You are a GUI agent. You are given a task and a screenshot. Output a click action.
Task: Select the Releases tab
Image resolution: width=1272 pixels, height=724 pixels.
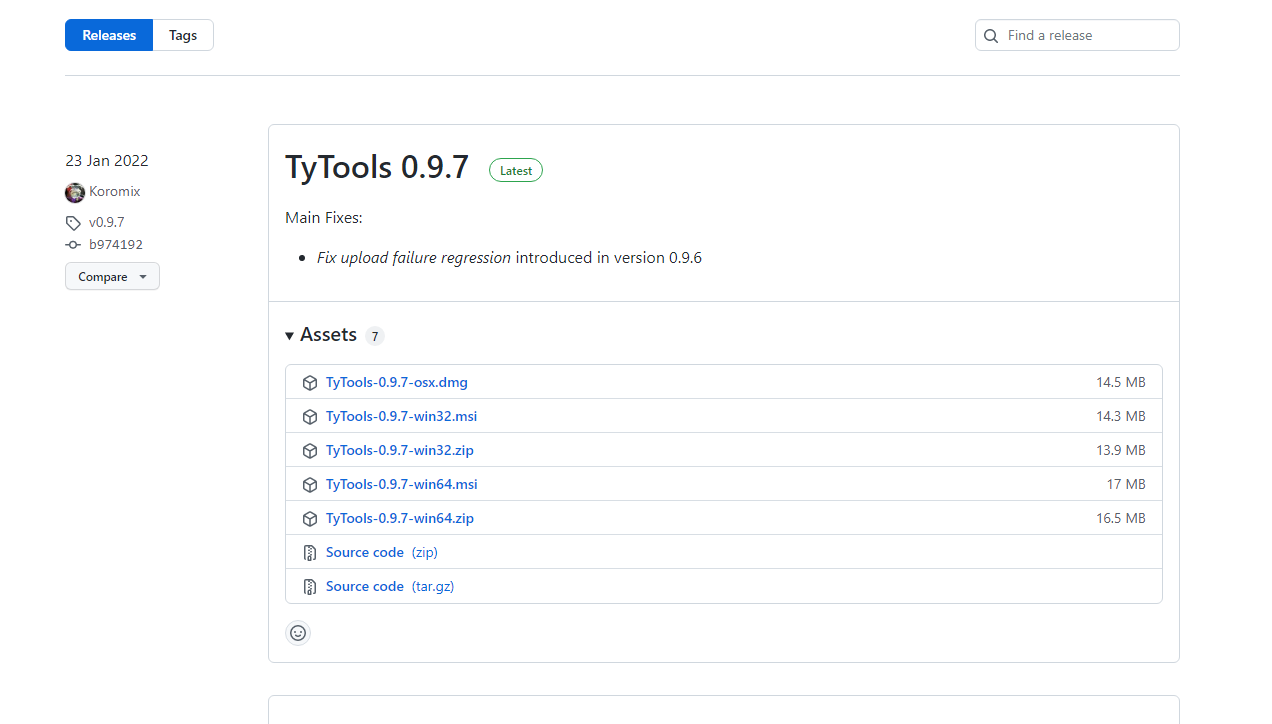click(x=108, y=35)
